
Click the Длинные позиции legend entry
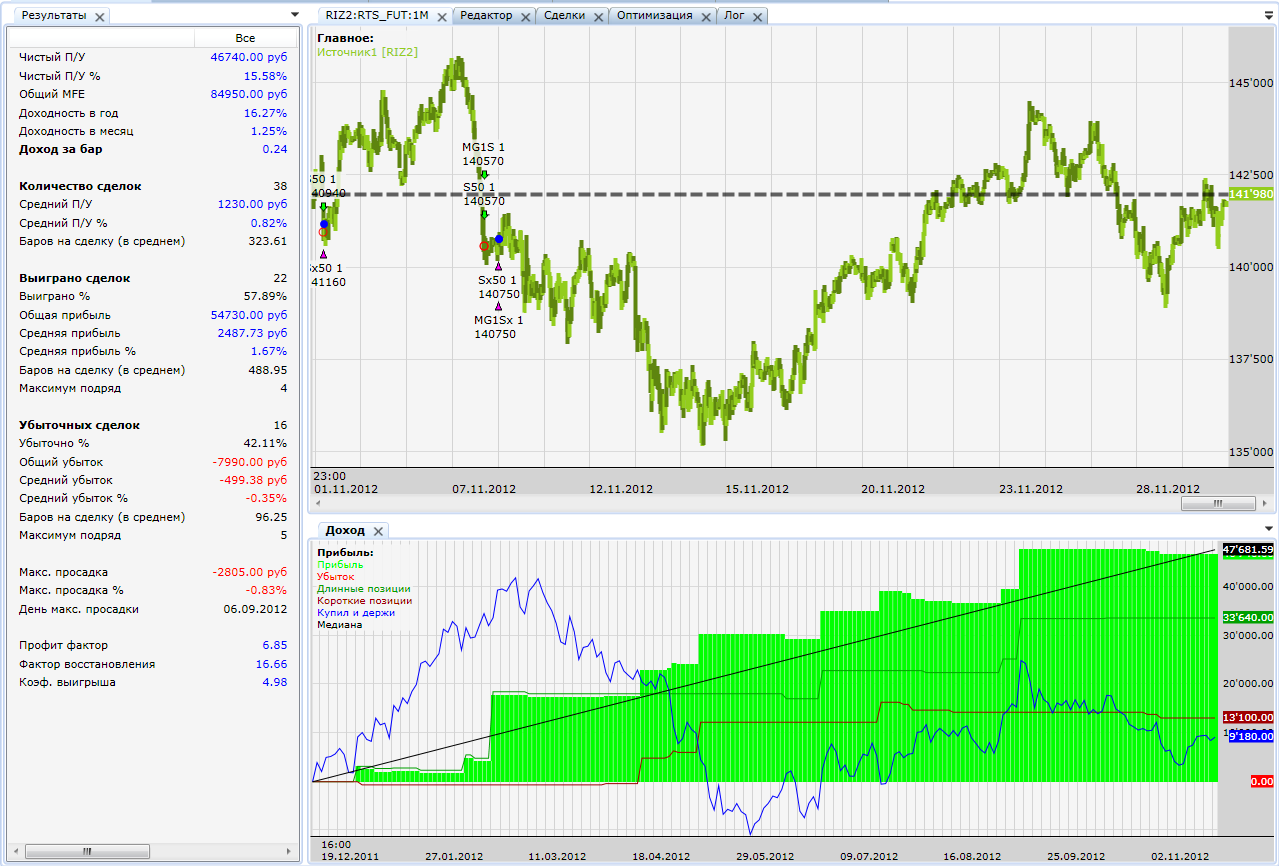point(364,589)
